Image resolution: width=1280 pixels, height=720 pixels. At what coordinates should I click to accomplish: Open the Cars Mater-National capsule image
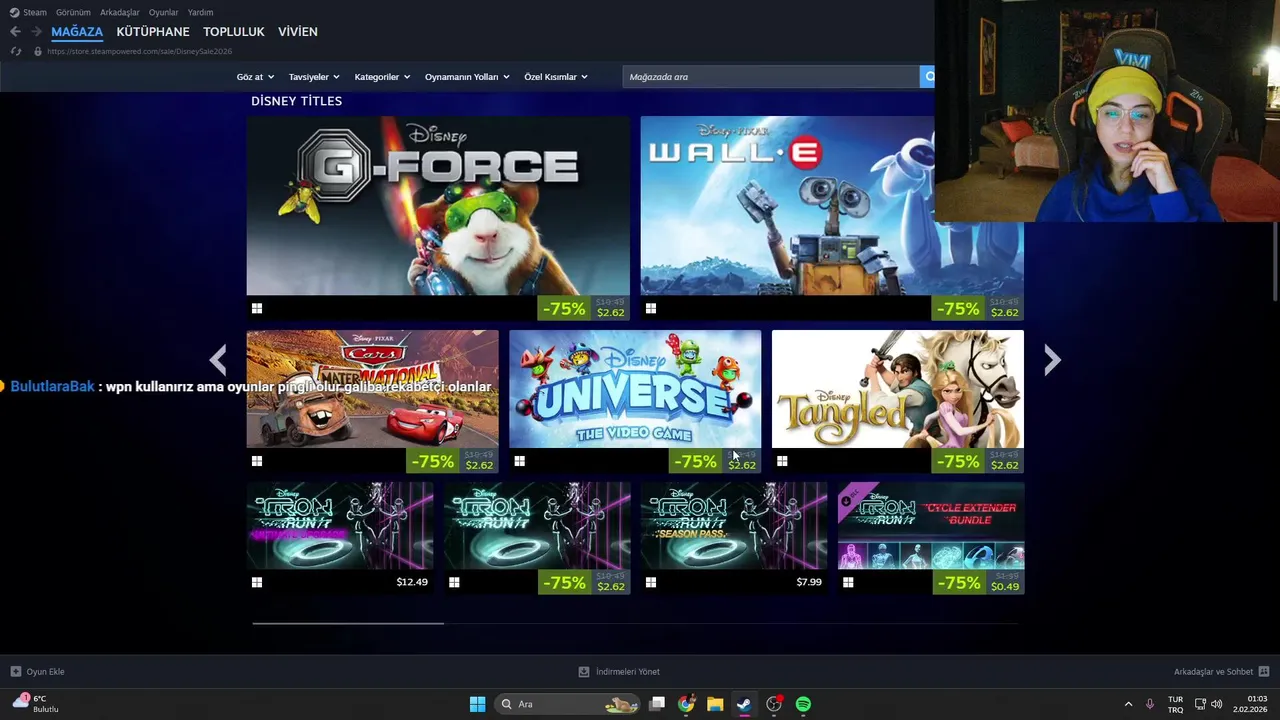pyautogui.click(x=372, y=389)
